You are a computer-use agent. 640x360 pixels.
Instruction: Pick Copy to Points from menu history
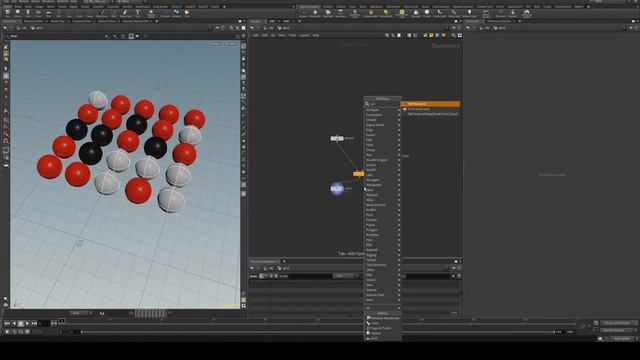(382, 328)
